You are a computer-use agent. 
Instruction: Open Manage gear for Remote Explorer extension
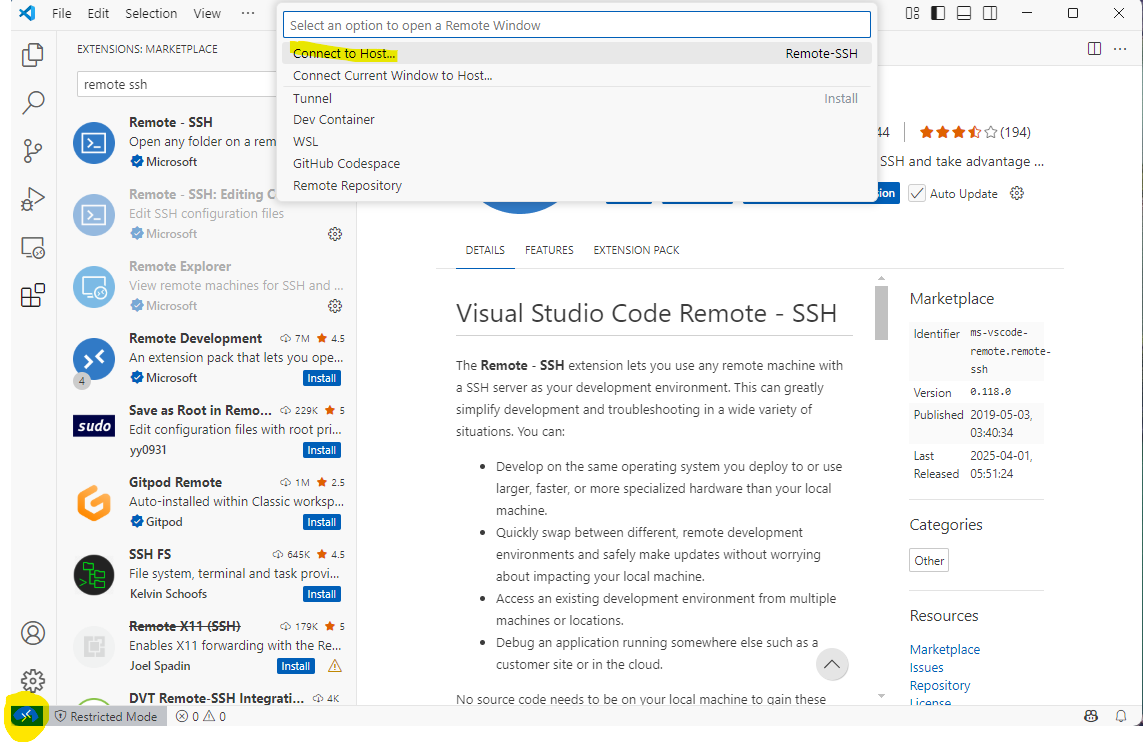[335, 306]
